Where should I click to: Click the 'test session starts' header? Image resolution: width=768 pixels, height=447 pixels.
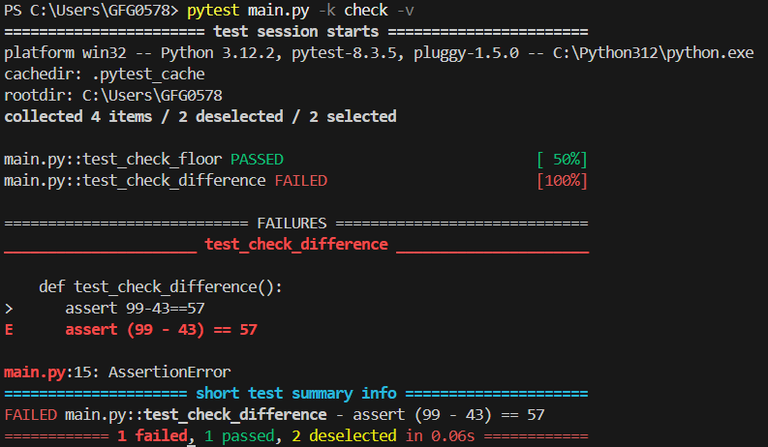296,31
